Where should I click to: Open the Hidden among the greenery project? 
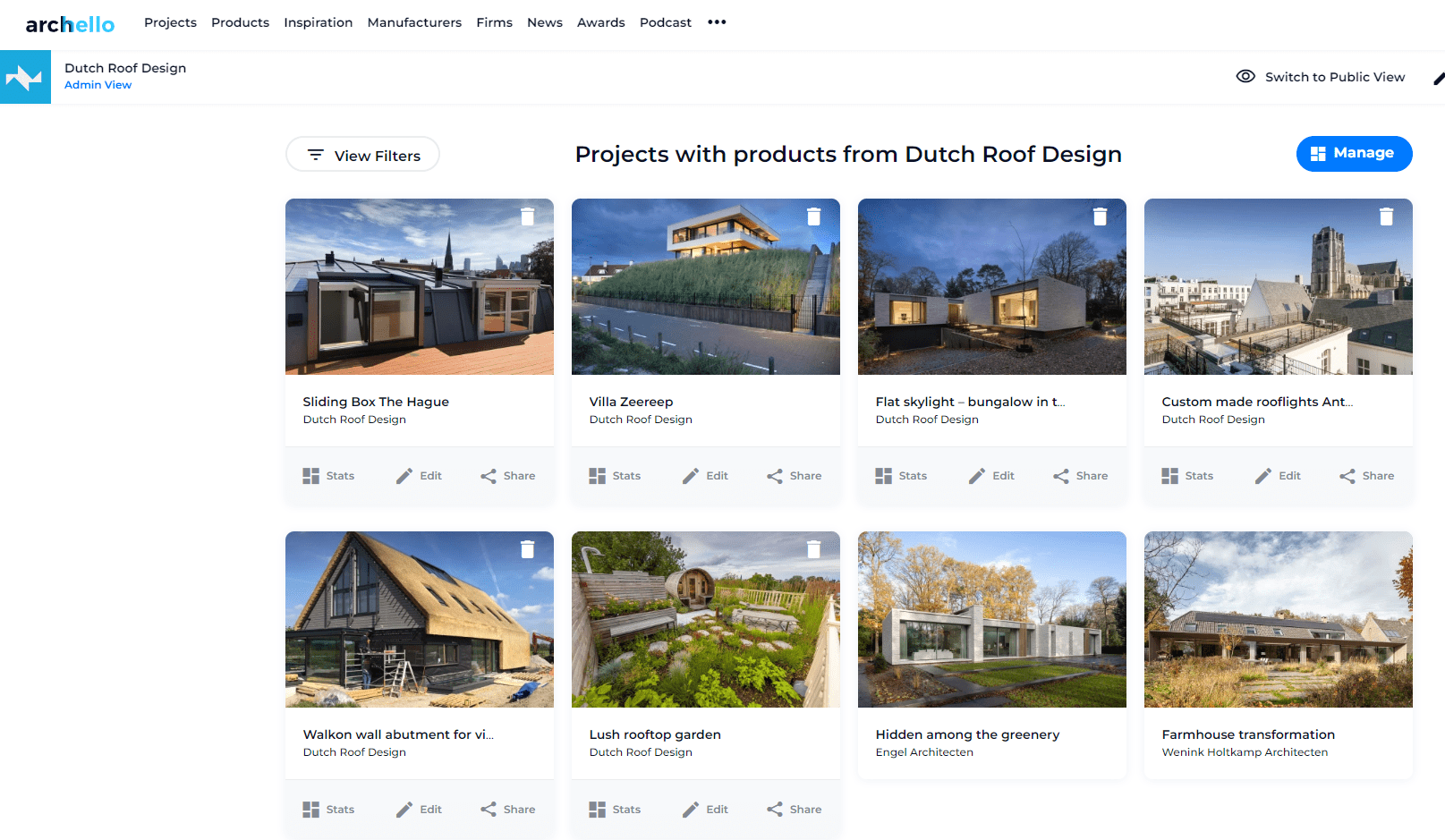pyautogui.click(x=967, y=734)
